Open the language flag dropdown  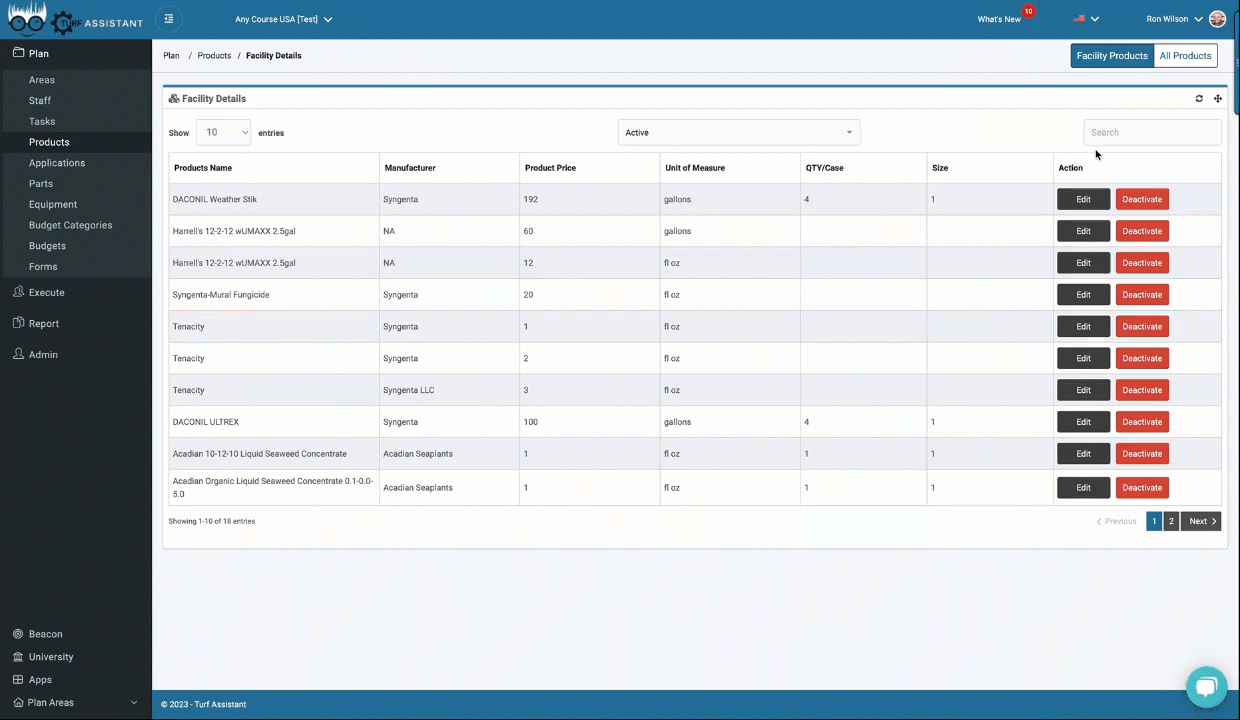point(1085,19)
